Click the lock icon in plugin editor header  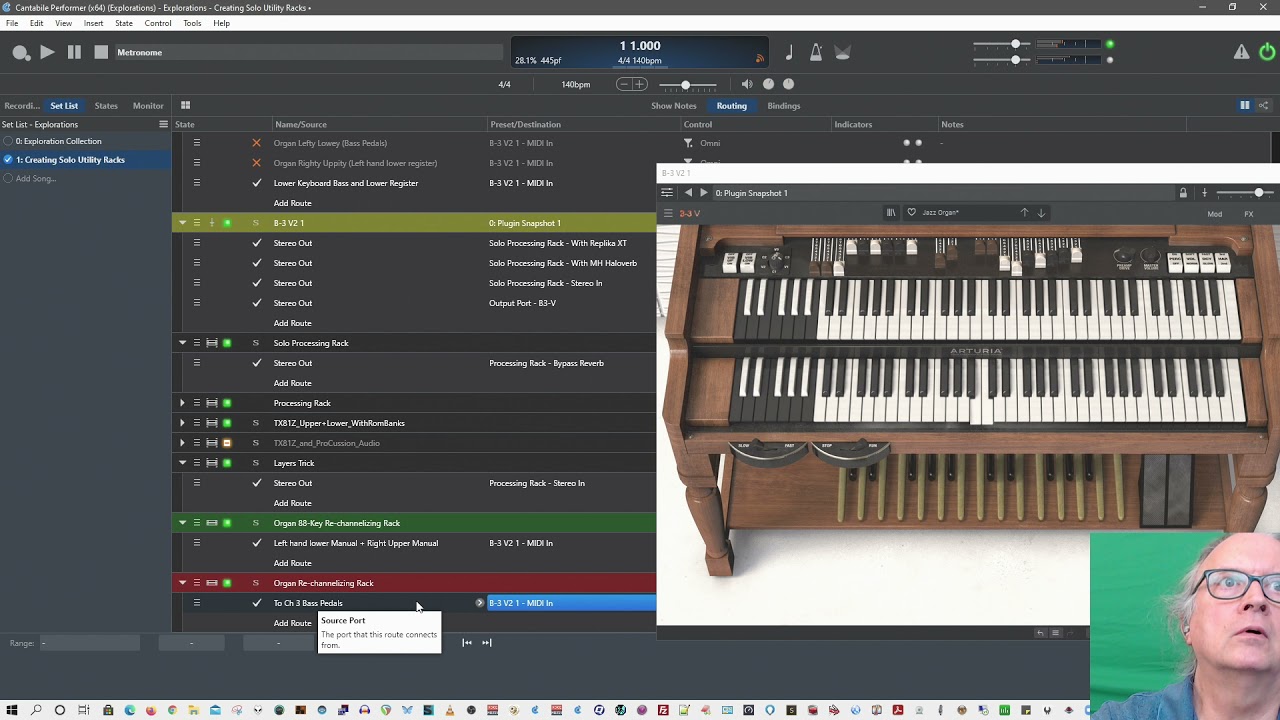1183,193
